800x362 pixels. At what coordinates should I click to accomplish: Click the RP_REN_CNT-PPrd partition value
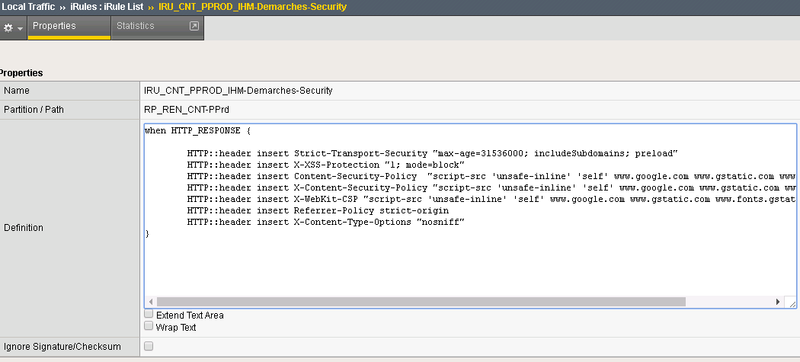[x=187, y=110]
